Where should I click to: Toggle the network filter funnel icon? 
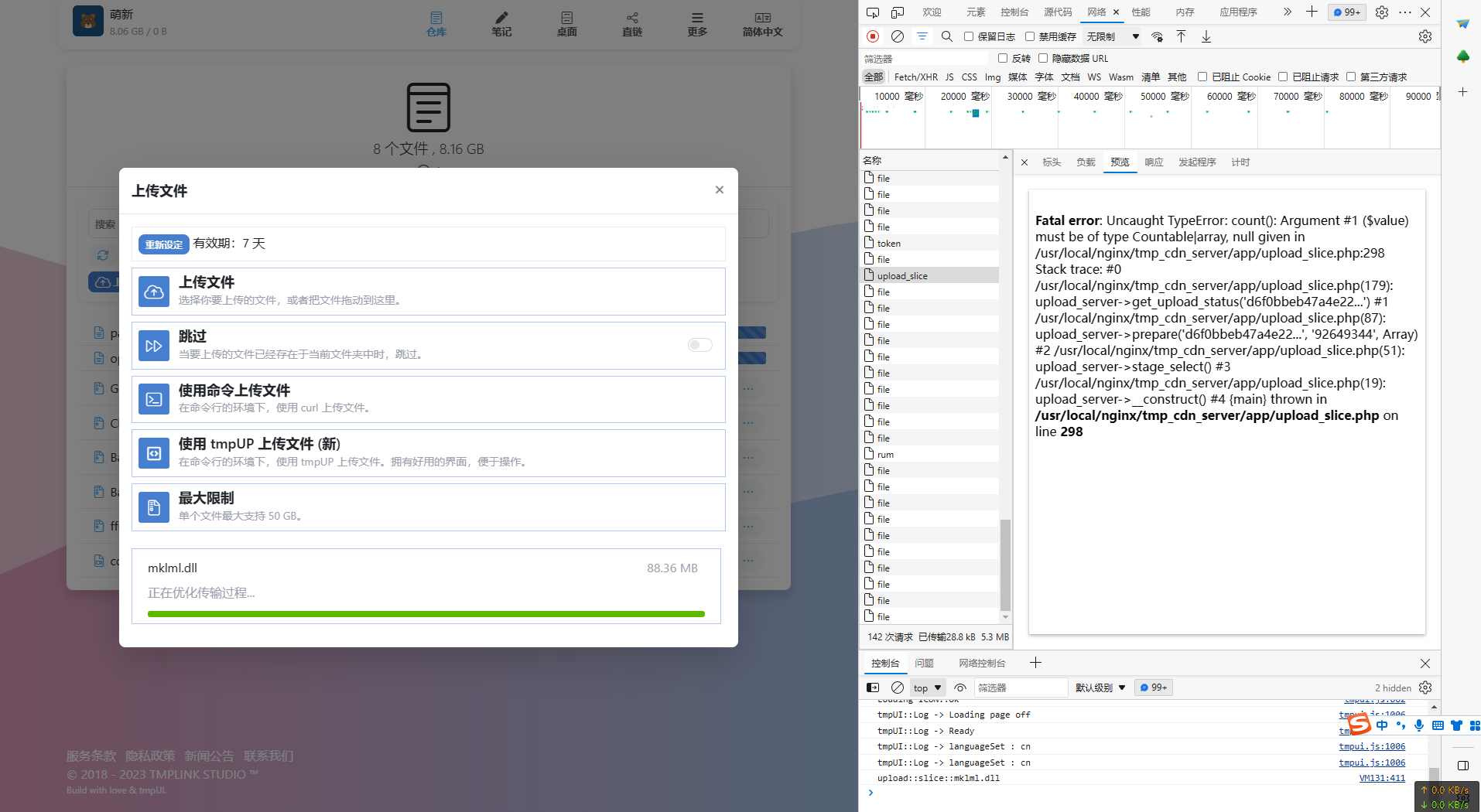922,36
